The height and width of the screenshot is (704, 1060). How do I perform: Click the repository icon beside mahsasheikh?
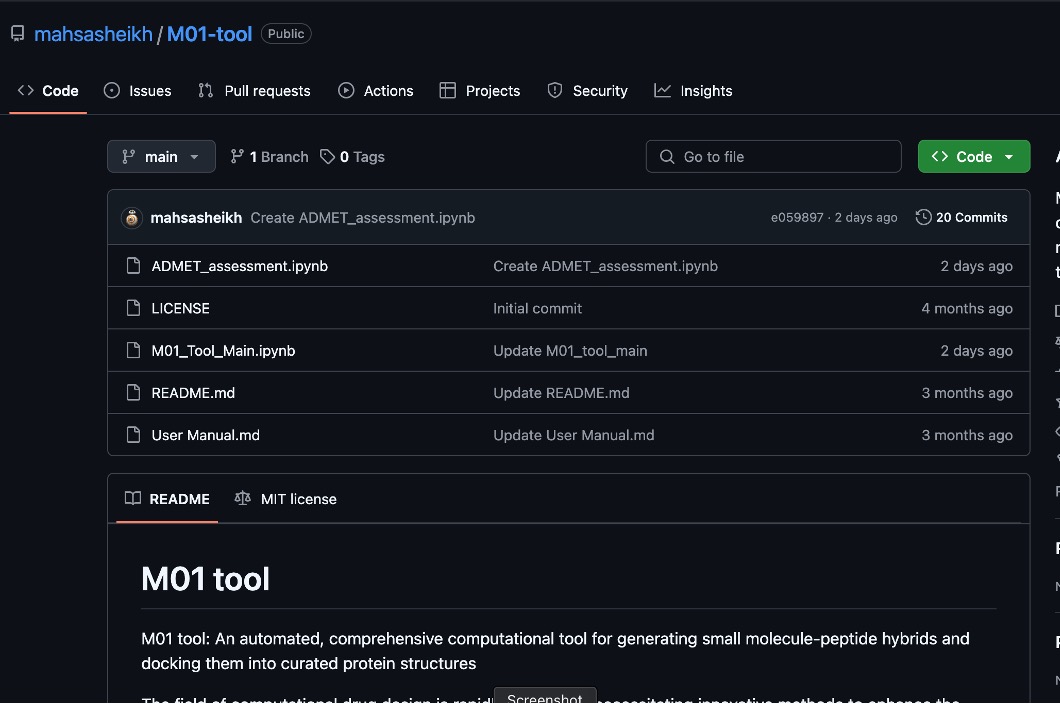[17, 34]
